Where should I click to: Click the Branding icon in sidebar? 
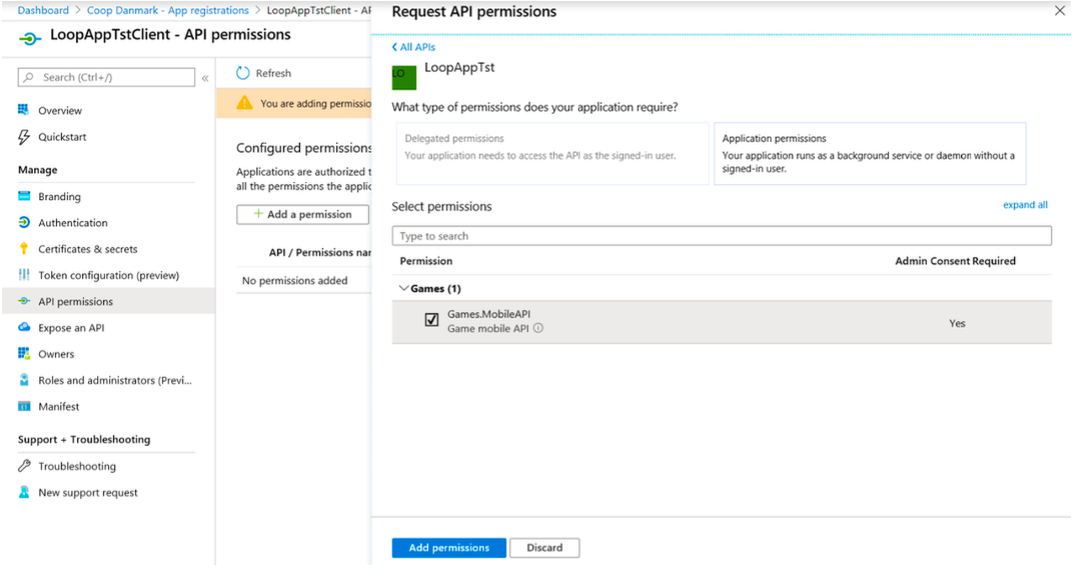coord(24,196)
